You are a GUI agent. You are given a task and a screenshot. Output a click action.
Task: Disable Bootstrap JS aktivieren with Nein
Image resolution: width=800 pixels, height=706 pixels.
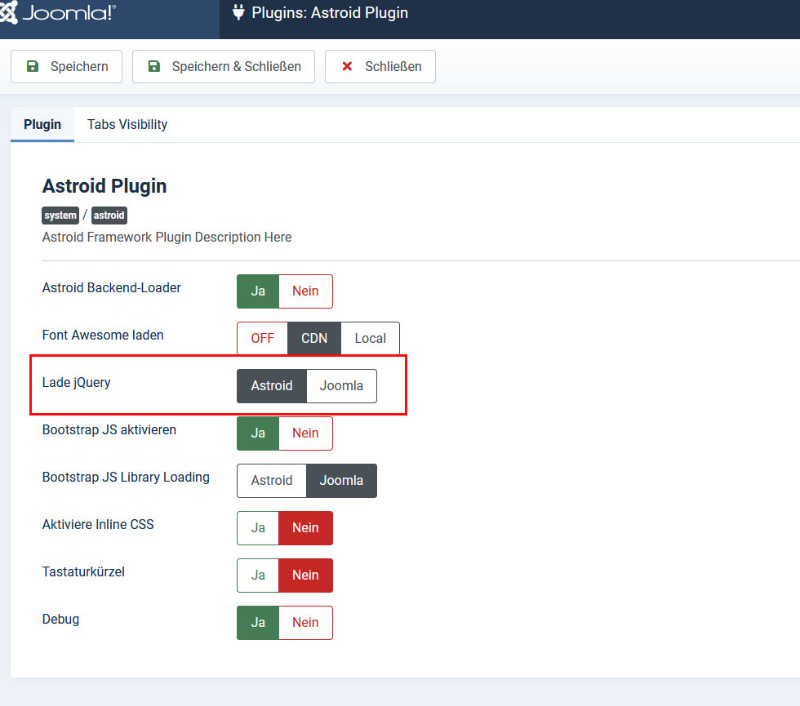305,433
